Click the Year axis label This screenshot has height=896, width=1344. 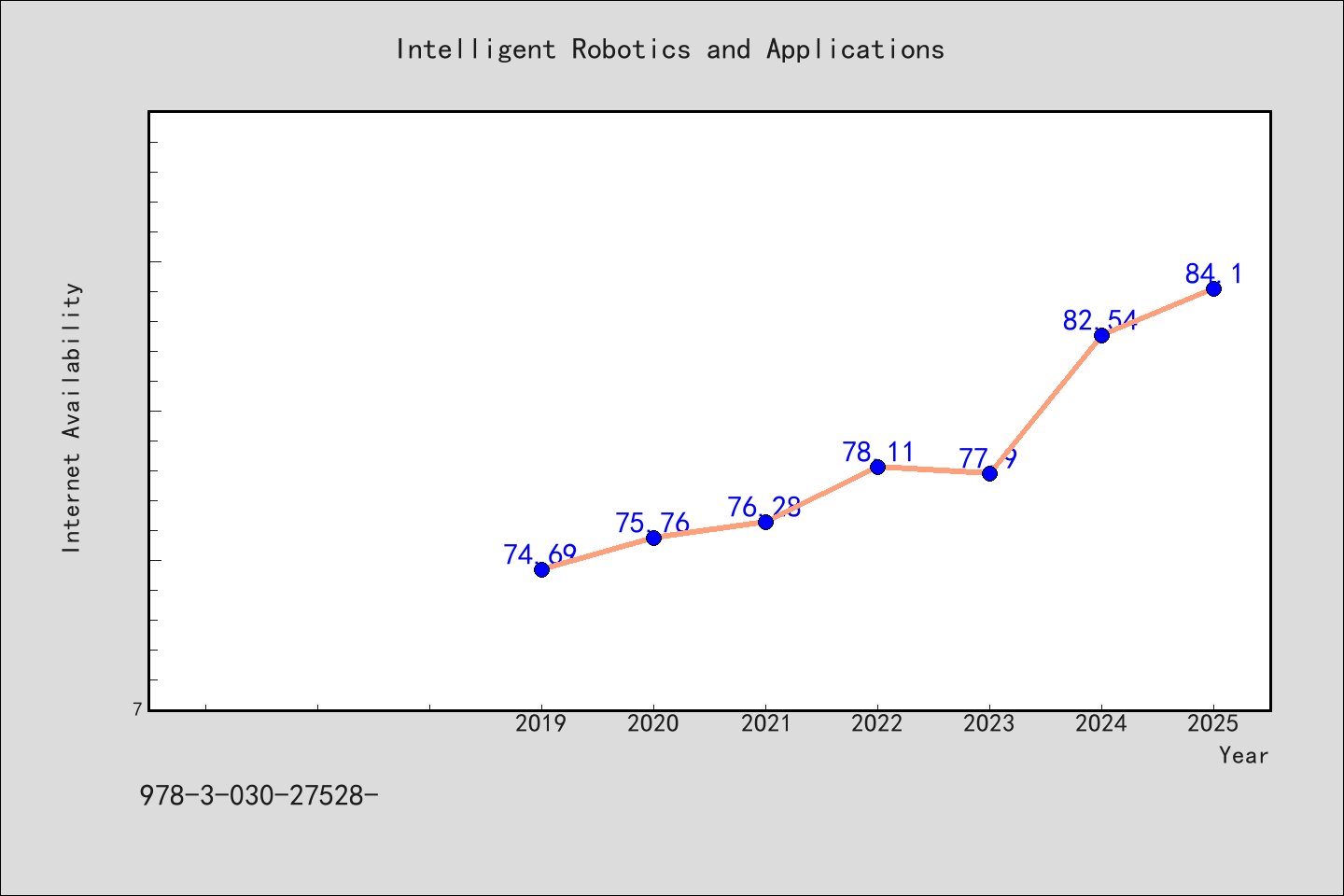pos(1244,755)
